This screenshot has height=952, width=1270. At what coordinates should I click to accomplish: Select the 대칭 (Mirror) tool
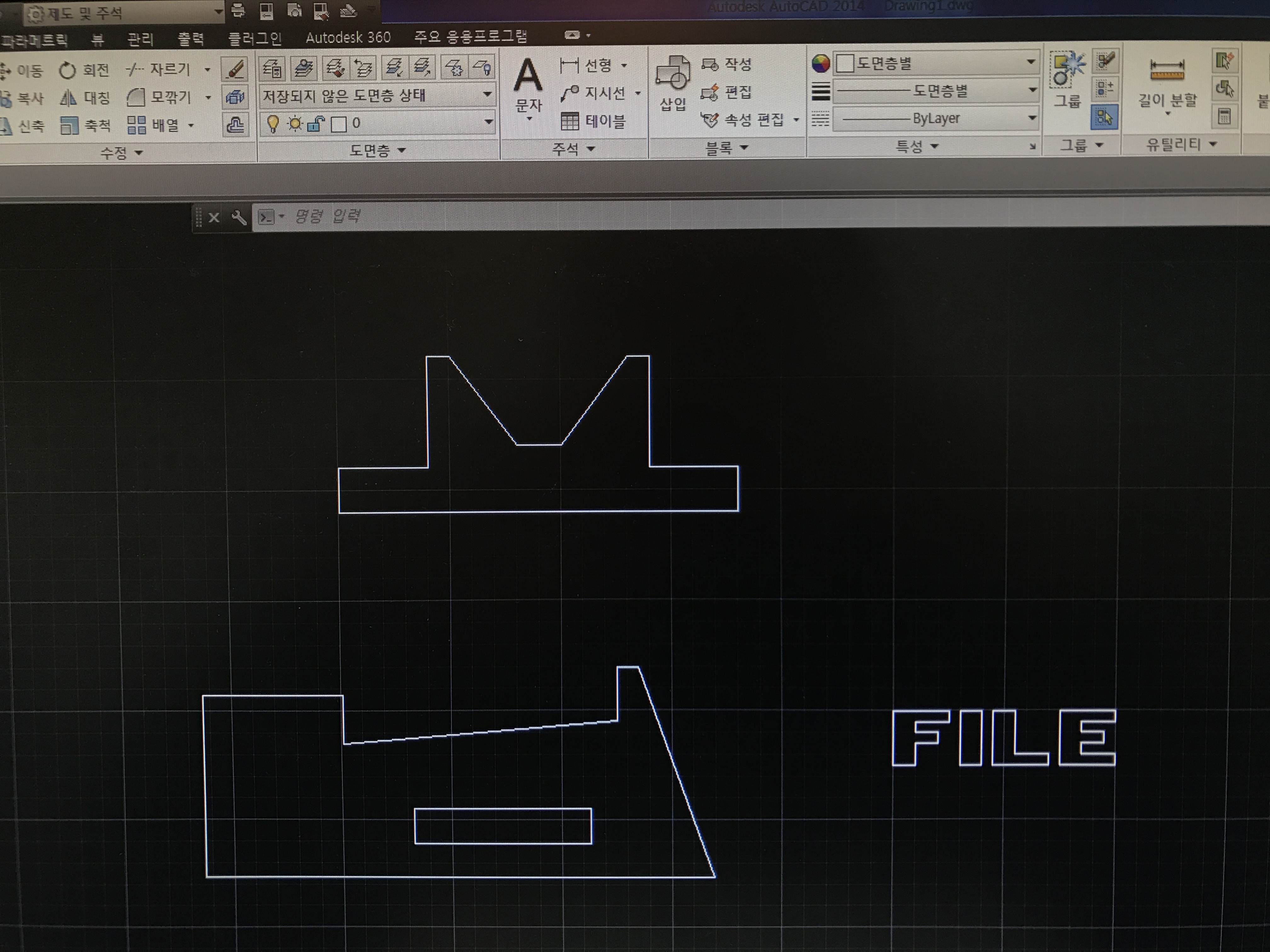pos(85,98)
